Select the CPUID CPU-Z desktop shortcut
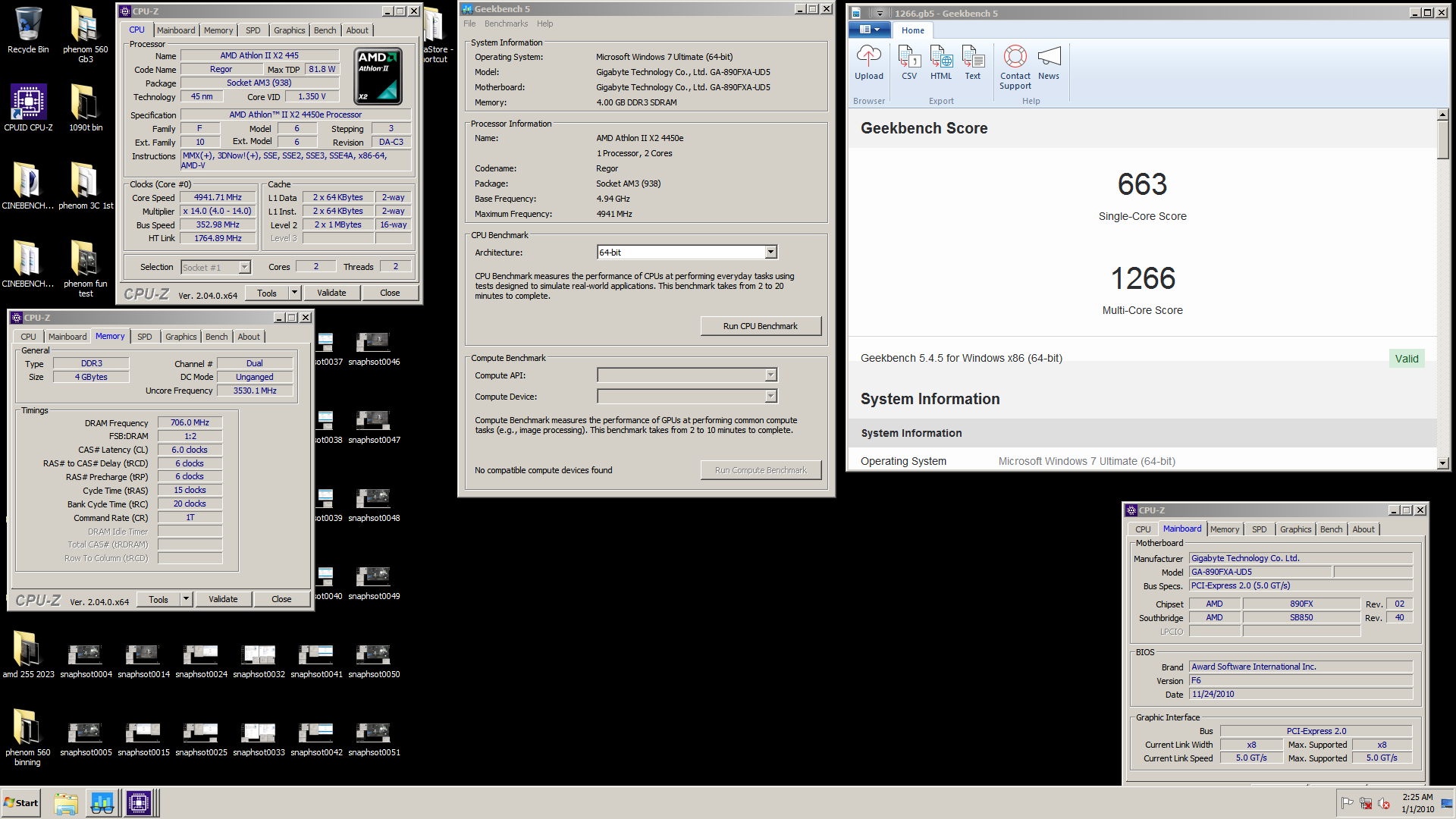This screenshot has height=819, width=1456. coord(28,108)
